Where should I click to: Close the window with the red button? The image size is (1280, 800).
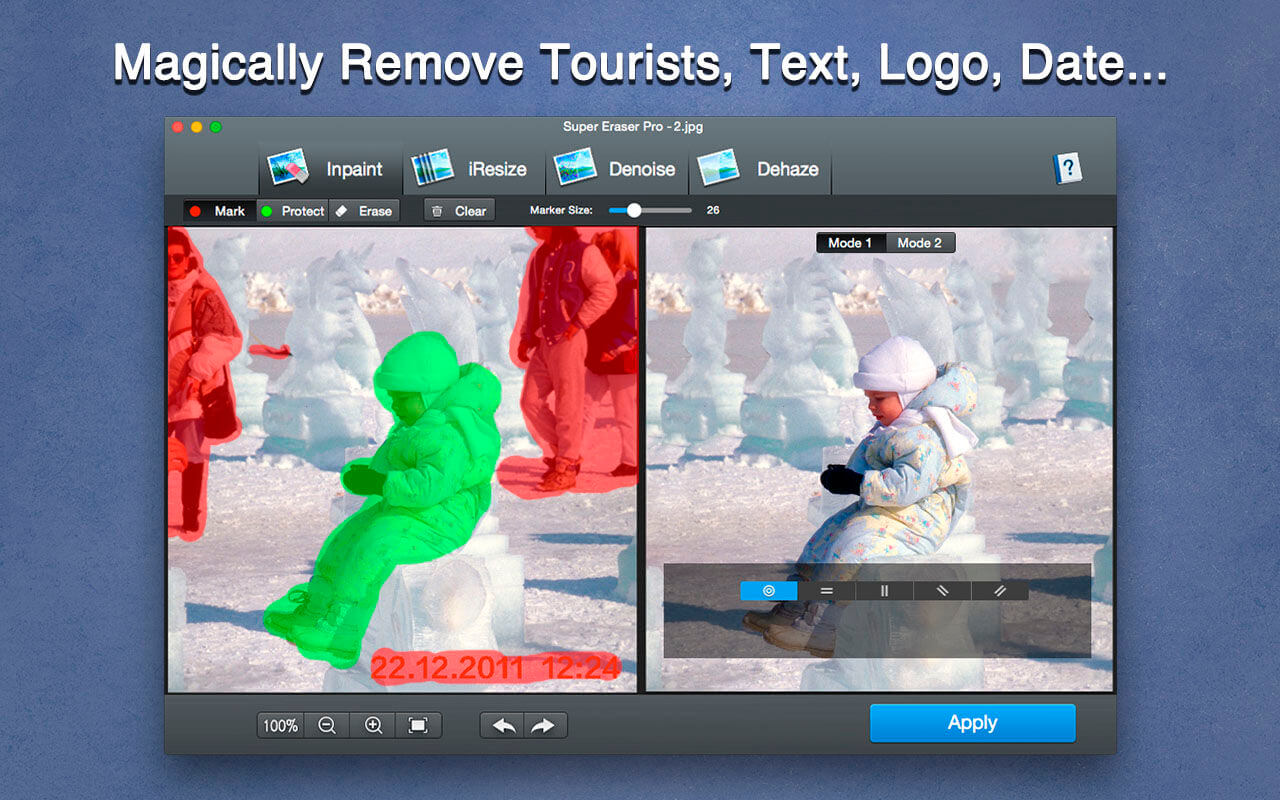(178, 127)
